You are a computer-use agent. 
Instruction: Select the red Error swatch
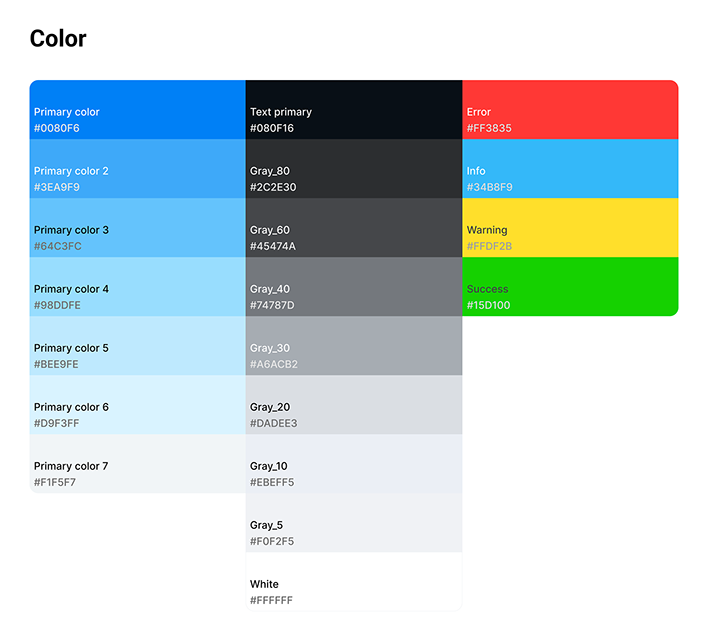[570, 110]
